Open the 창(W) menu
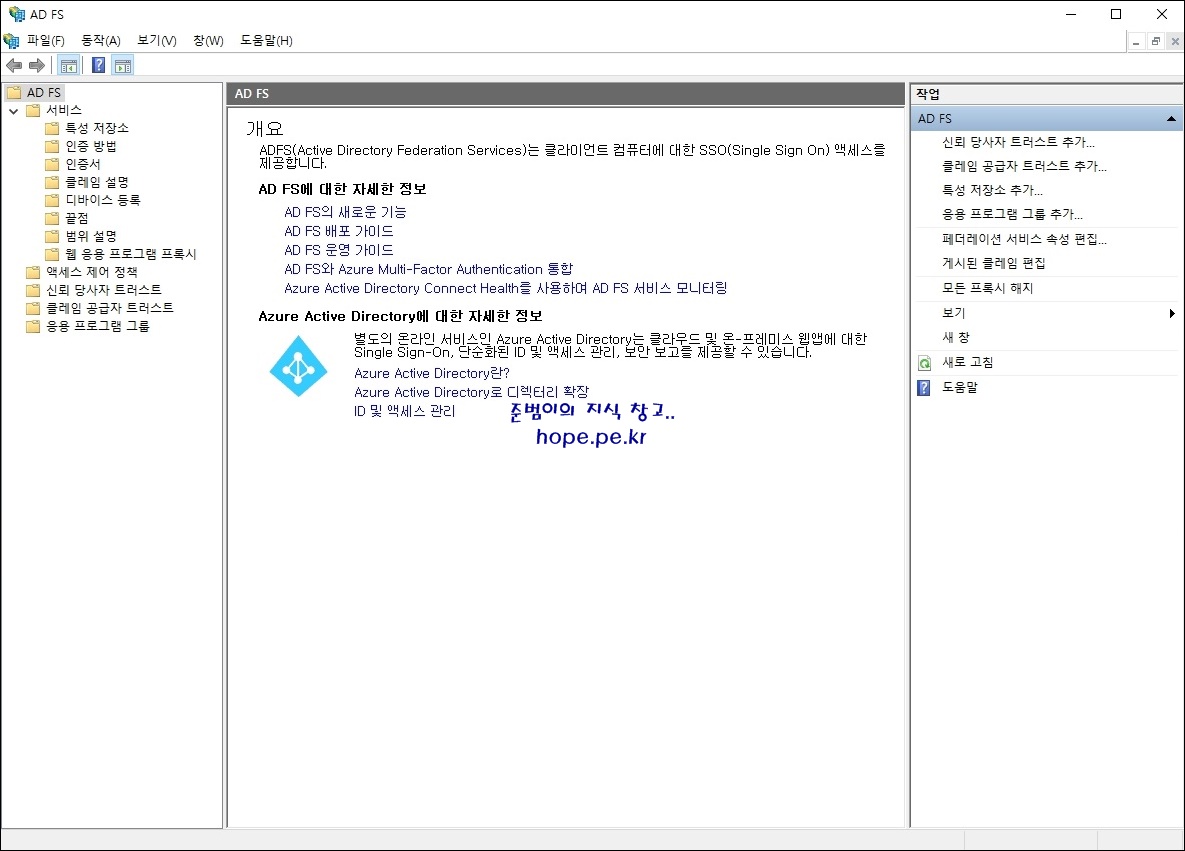 tap(208, 41)
